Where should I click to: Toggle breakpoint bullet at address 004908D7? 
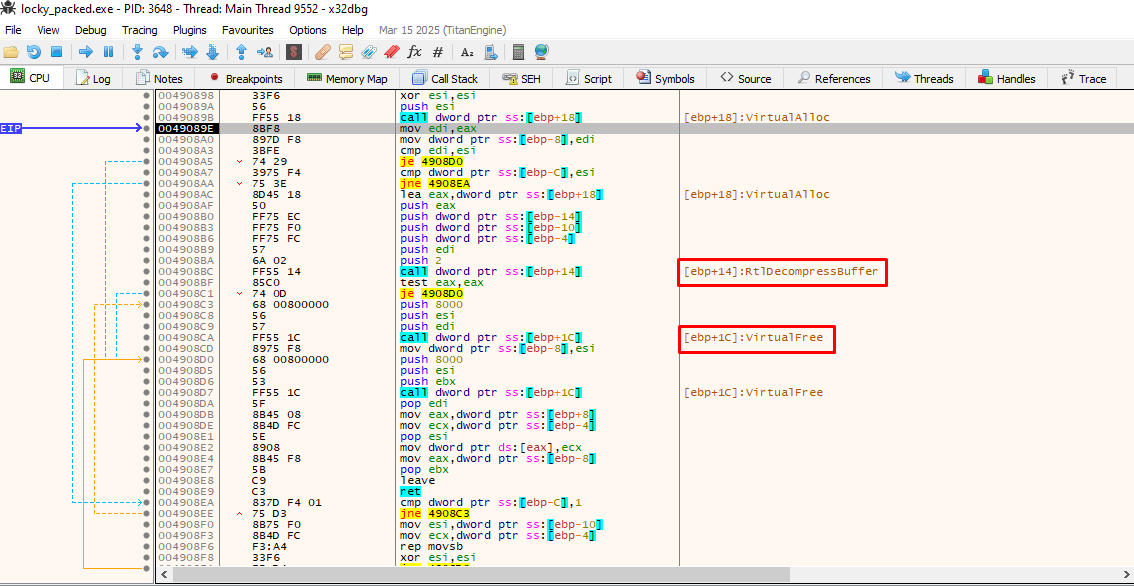(x=148, y=392)
